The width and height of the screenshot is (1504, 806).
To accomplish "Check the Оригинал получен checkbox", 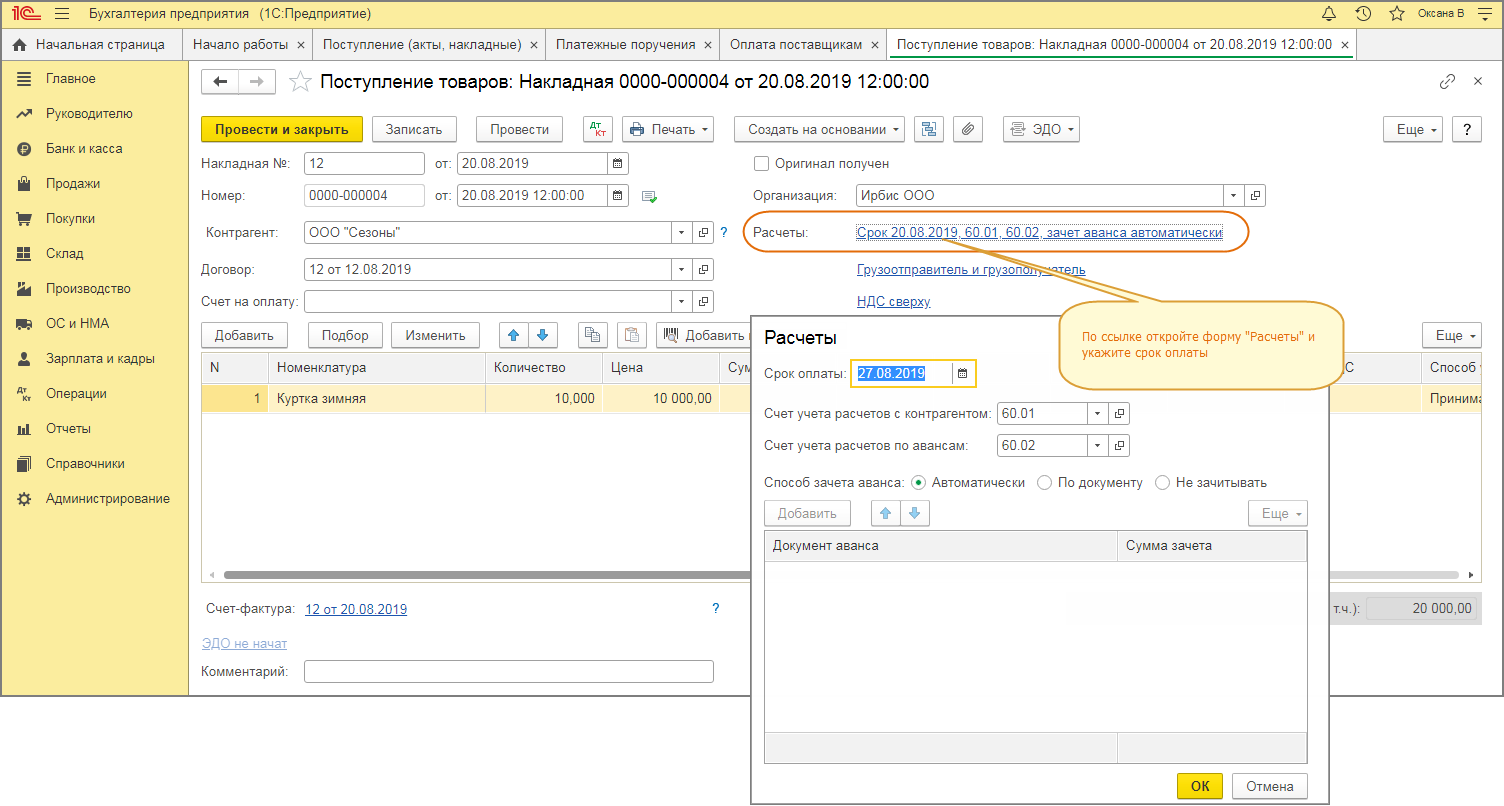I will 762,163.
